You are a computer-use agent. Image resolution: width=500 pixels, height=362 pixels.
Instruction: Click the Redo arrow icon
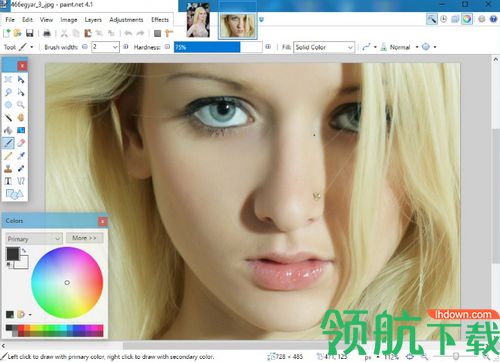click(140, 33)
